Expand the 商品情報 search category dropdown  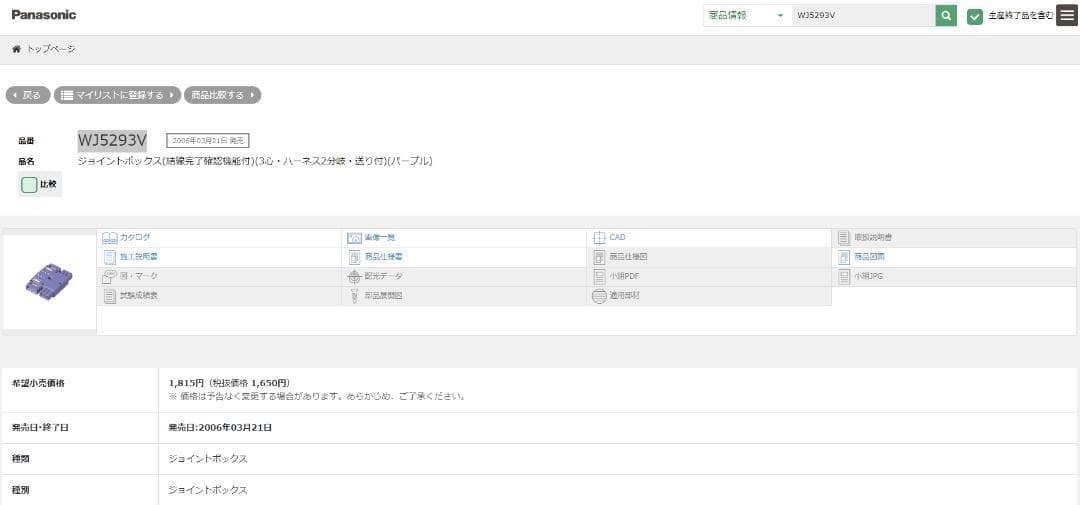[x=746, y=16]
